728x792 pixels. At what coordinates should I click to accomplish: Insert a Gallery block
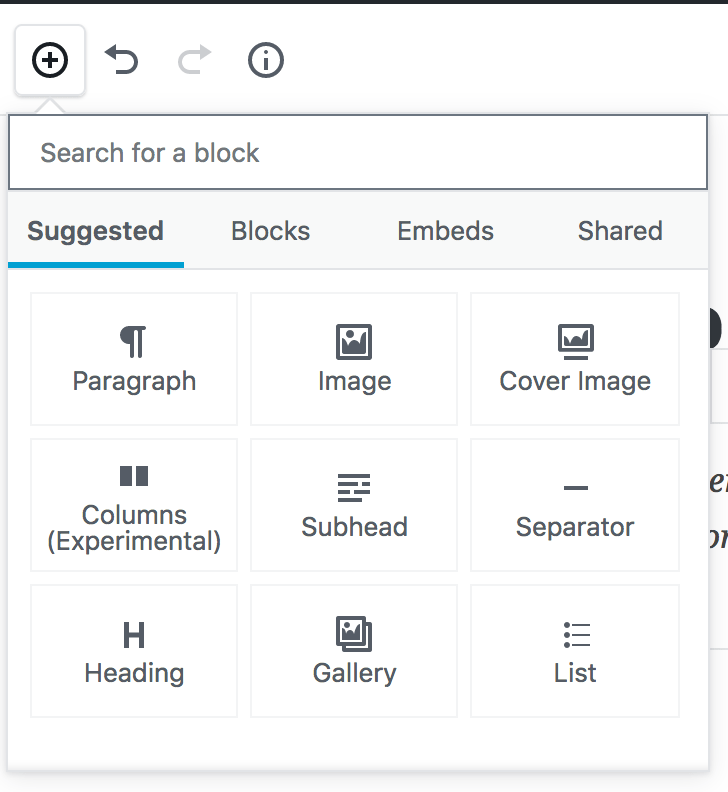pyautogui.click(x=354, y=651)
